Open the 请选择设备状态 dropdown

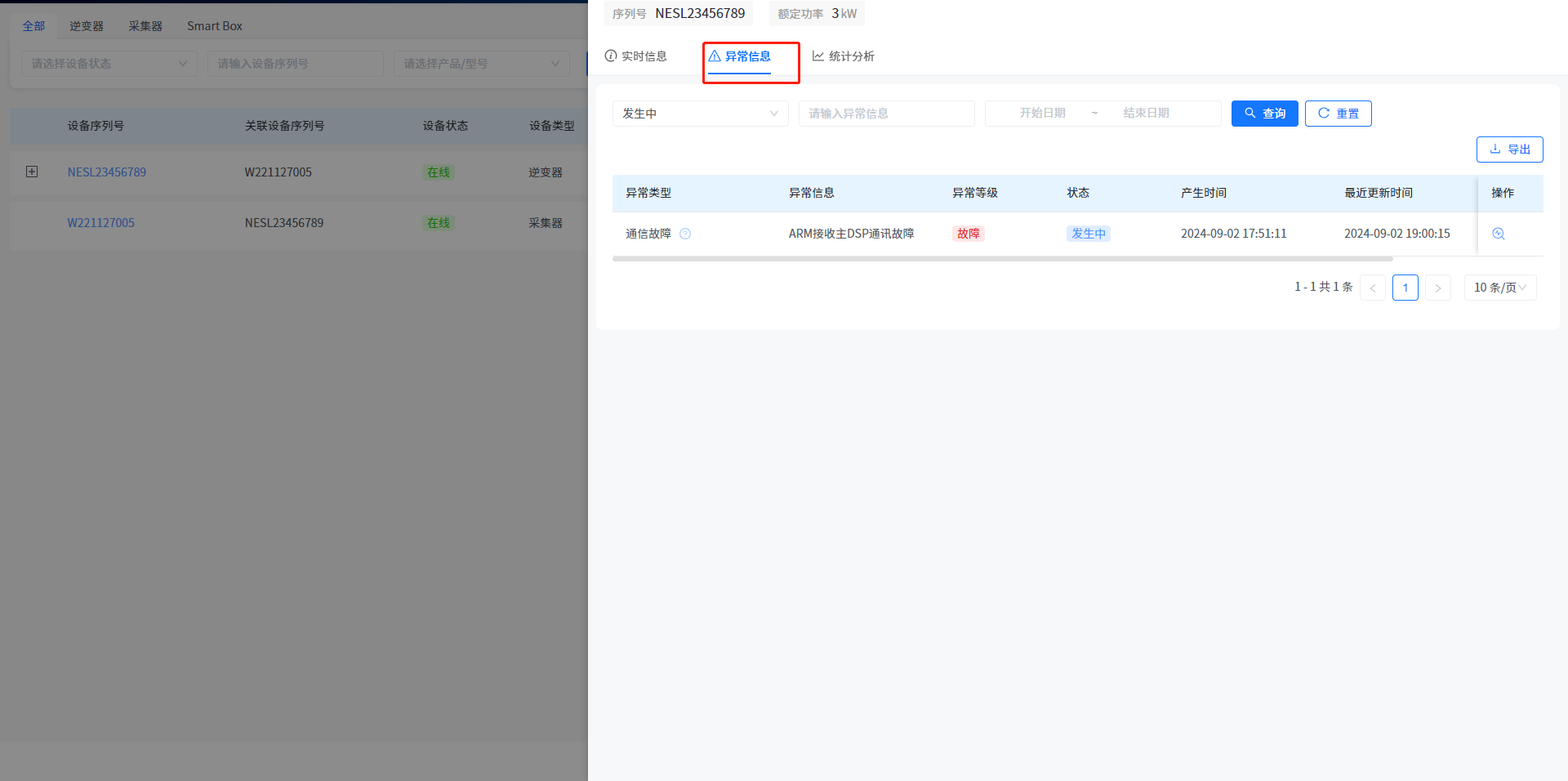[109, 64]
